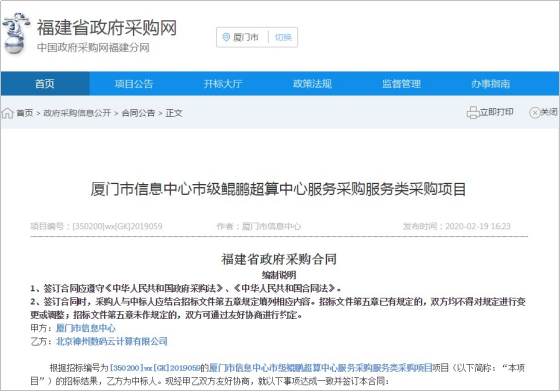Click the 关闭 button text
560x392 pixels.
coord(549,112)
